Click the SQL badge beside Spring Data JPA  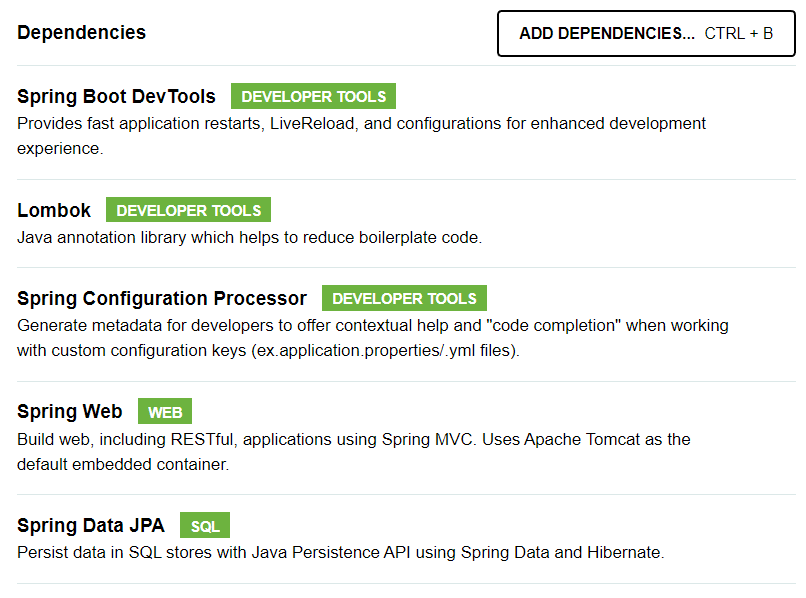tap(204, 525)
